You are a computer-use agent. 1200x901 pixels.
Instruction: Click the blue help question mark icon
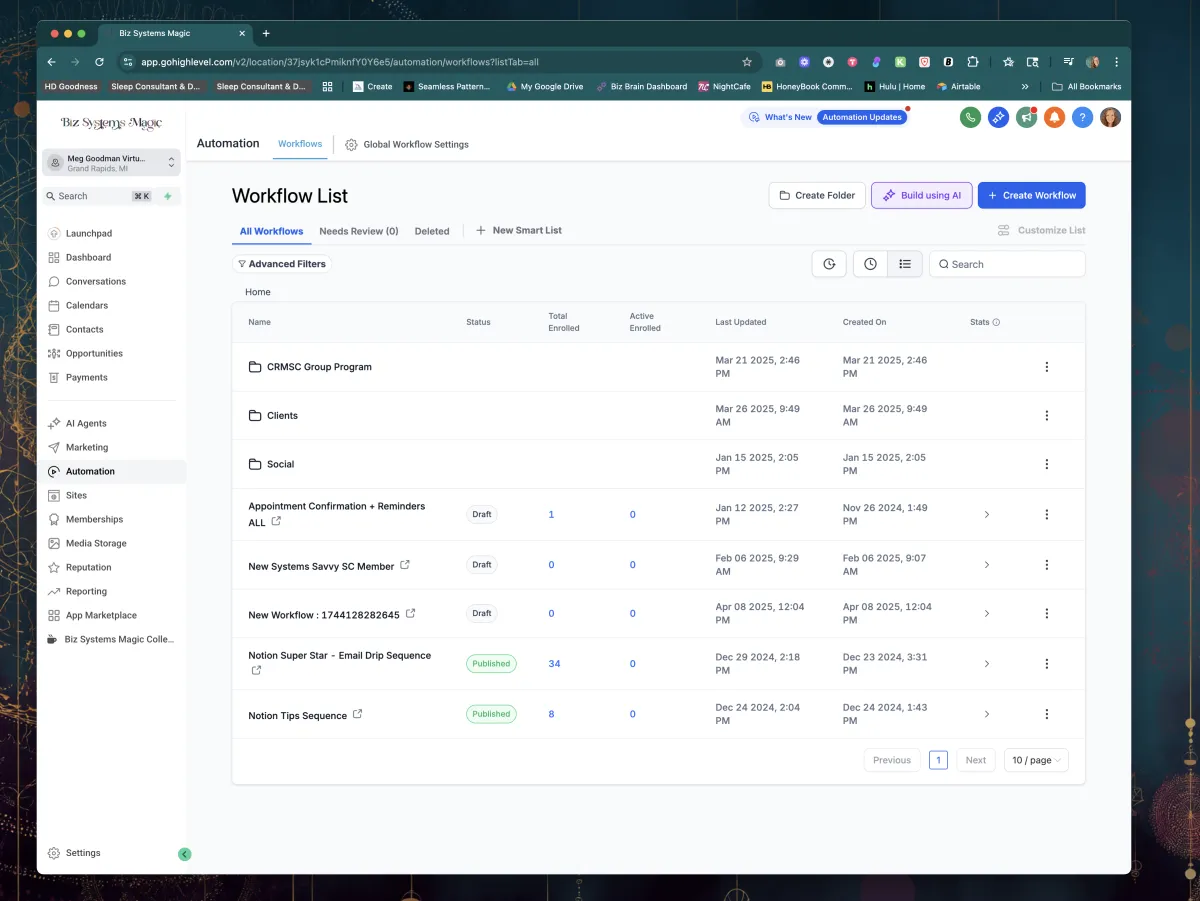1082,117
